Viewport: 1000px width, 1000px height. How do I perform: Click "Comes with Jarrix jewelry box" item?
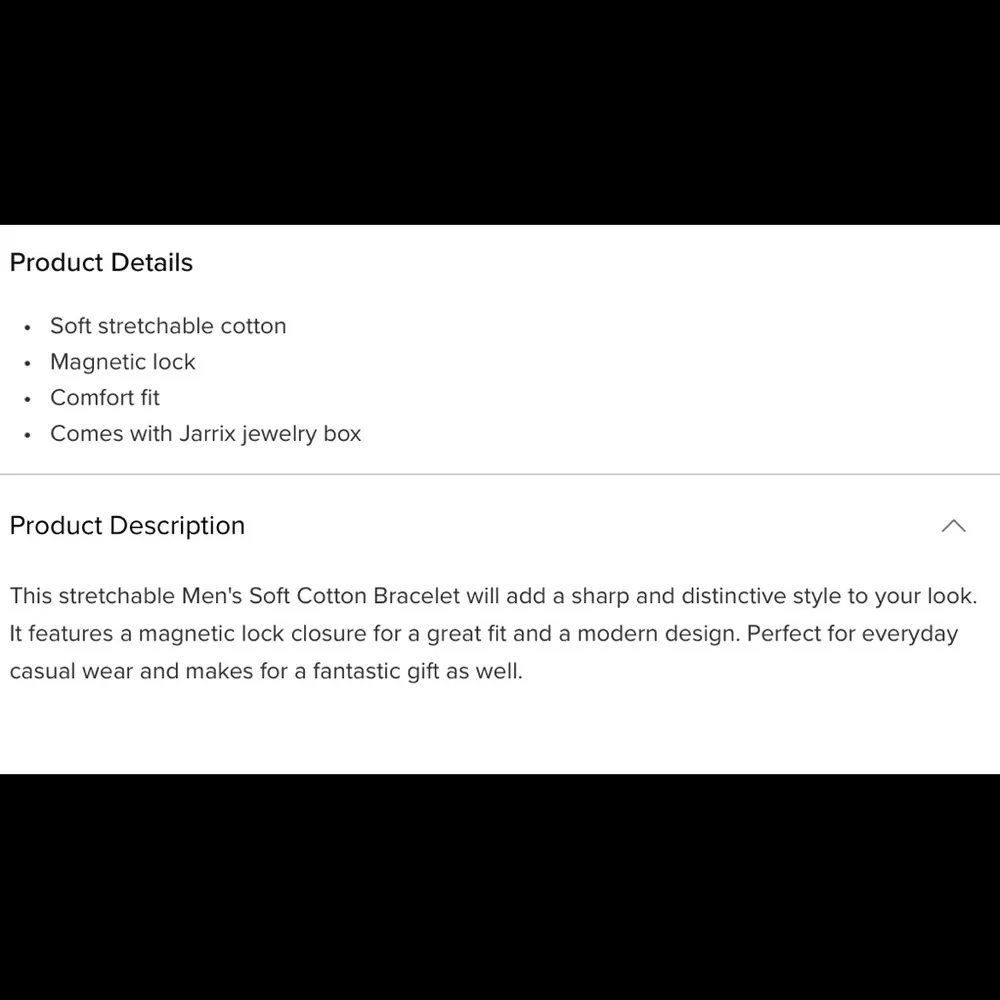click(205, 434)
